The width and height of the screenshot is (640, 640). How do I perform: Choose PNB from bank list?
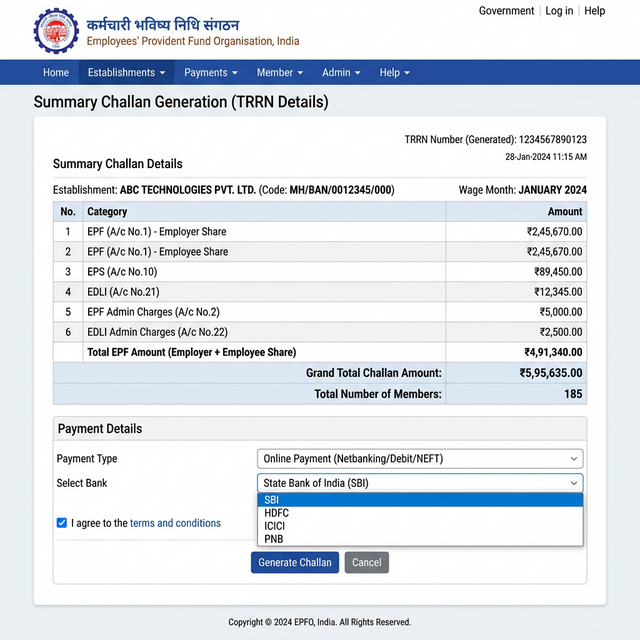click(420, 539)
